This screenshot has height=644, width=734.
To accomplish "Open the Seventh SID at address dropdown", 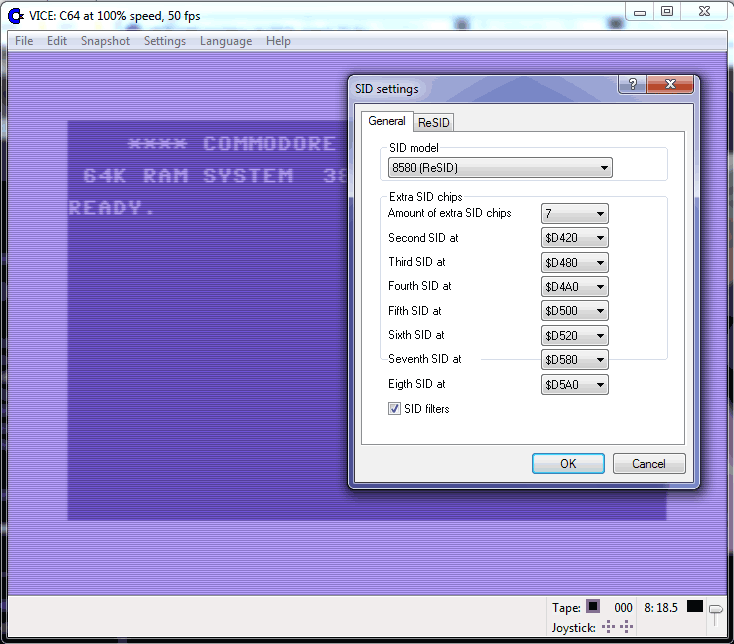I will [574, 360].
